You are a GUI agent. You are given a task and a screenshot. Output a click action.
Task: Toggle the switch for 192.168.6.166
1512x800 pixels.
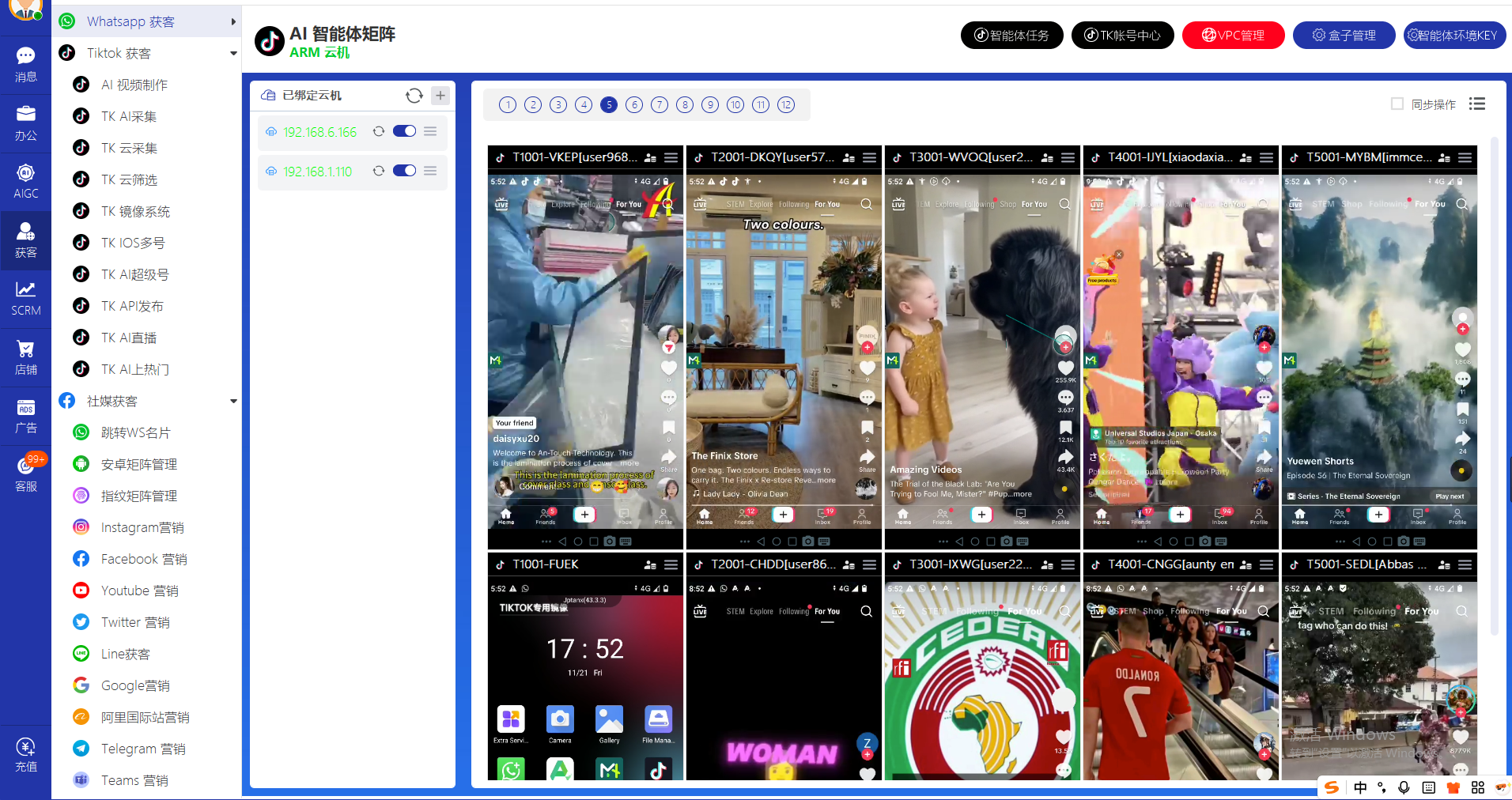(404, 131)
